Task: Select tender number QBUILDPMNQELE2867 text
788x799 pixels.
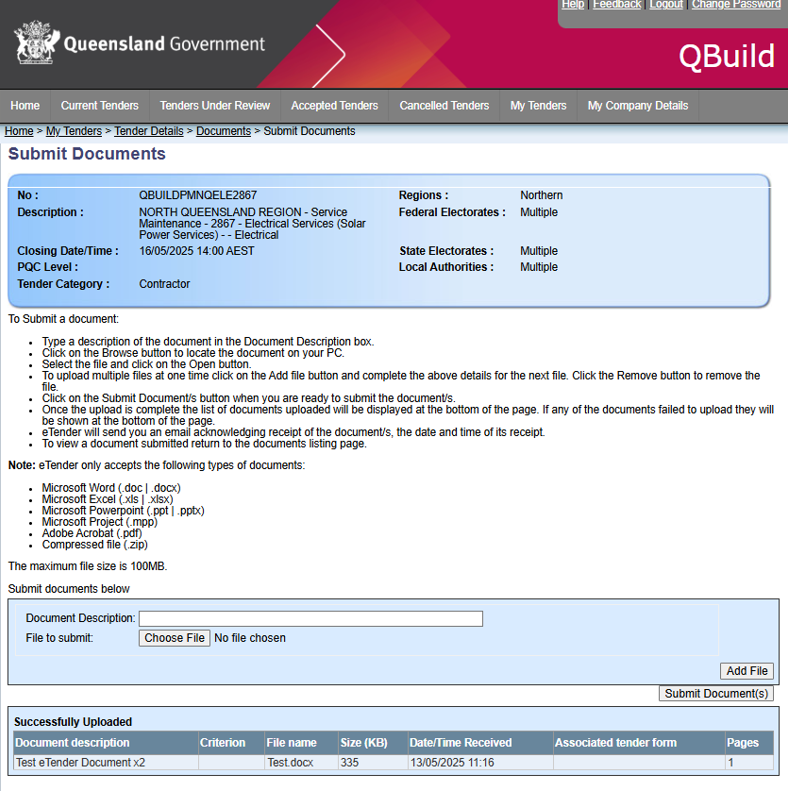Action: click(x=198, y=195)
